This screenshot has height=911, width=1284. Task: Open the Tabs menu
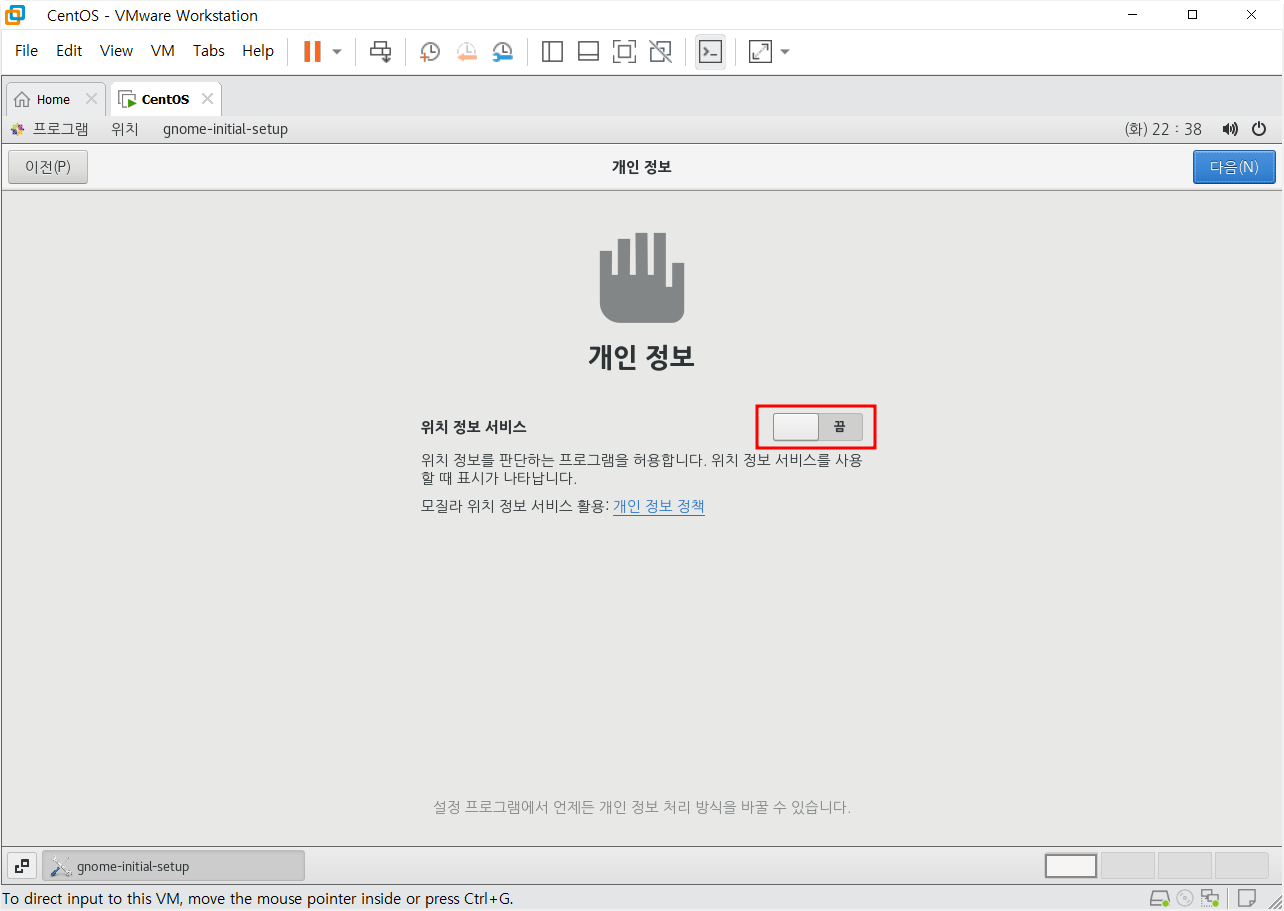coord(209,51)
